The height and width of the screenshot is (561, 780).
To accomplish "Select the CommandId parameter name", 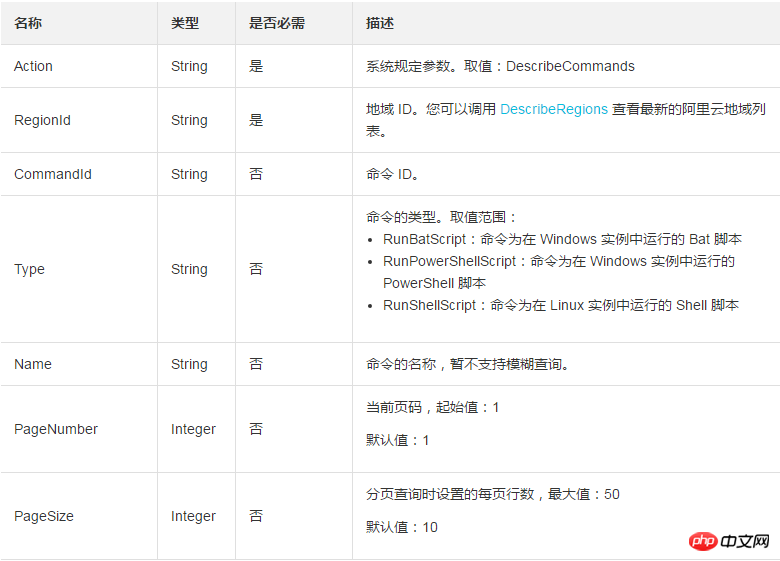I will coord(53,174).
